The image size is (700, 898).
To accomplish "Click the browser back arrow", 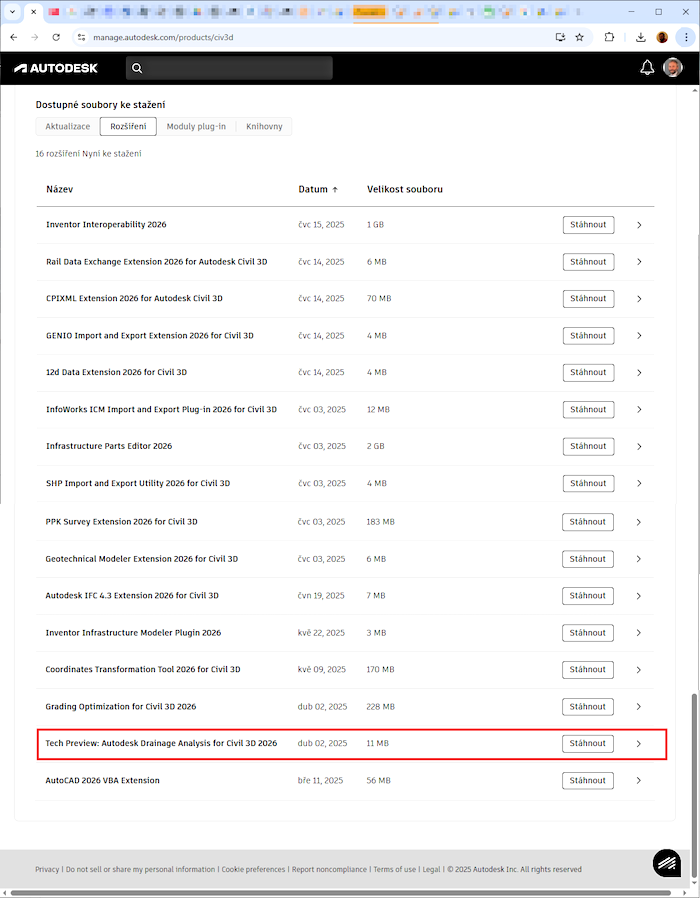I will pyautogui.click(x=14, y=37).
